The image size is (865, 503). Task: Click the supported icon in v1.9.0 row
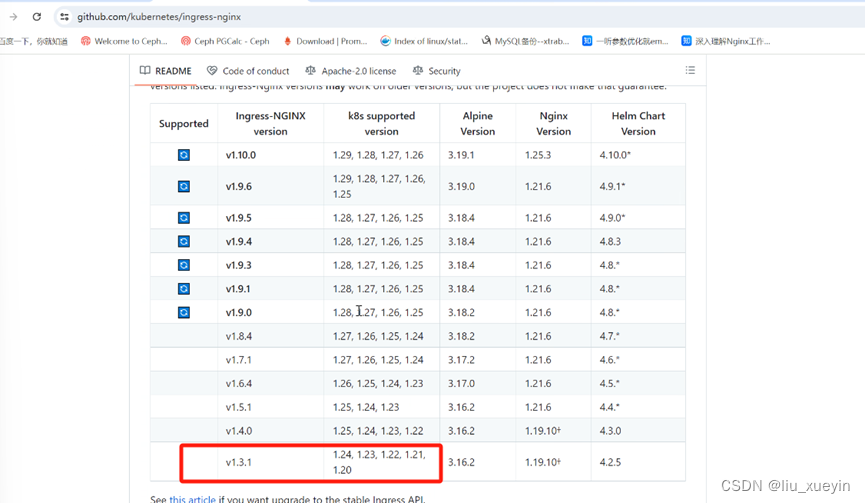pyautogui.click(x=184, y=313)
